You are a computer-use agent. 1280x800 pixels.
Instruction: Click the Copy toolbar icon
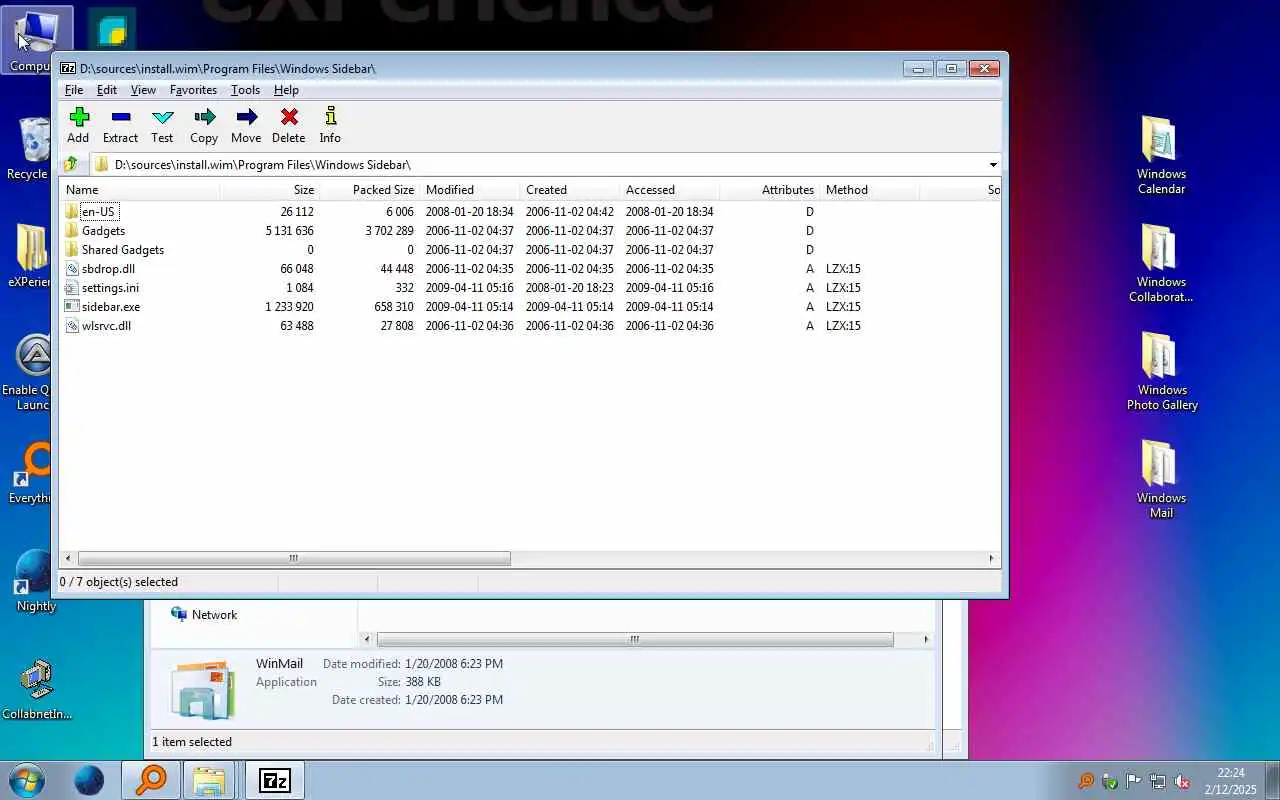tap(205, 117)
